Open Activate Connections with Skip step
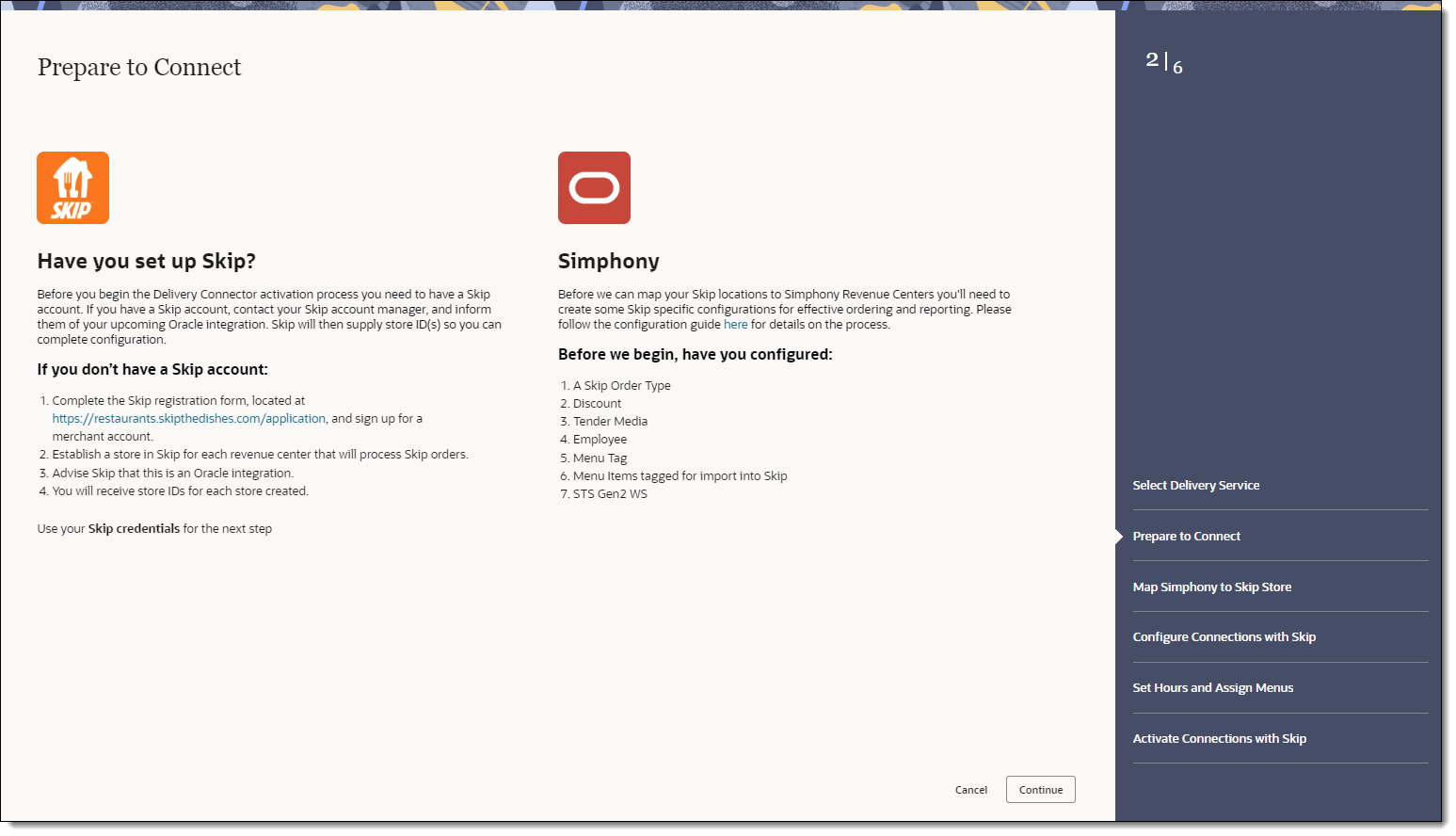Screen dimensions: 1456x836 [x=1219, y=738]
